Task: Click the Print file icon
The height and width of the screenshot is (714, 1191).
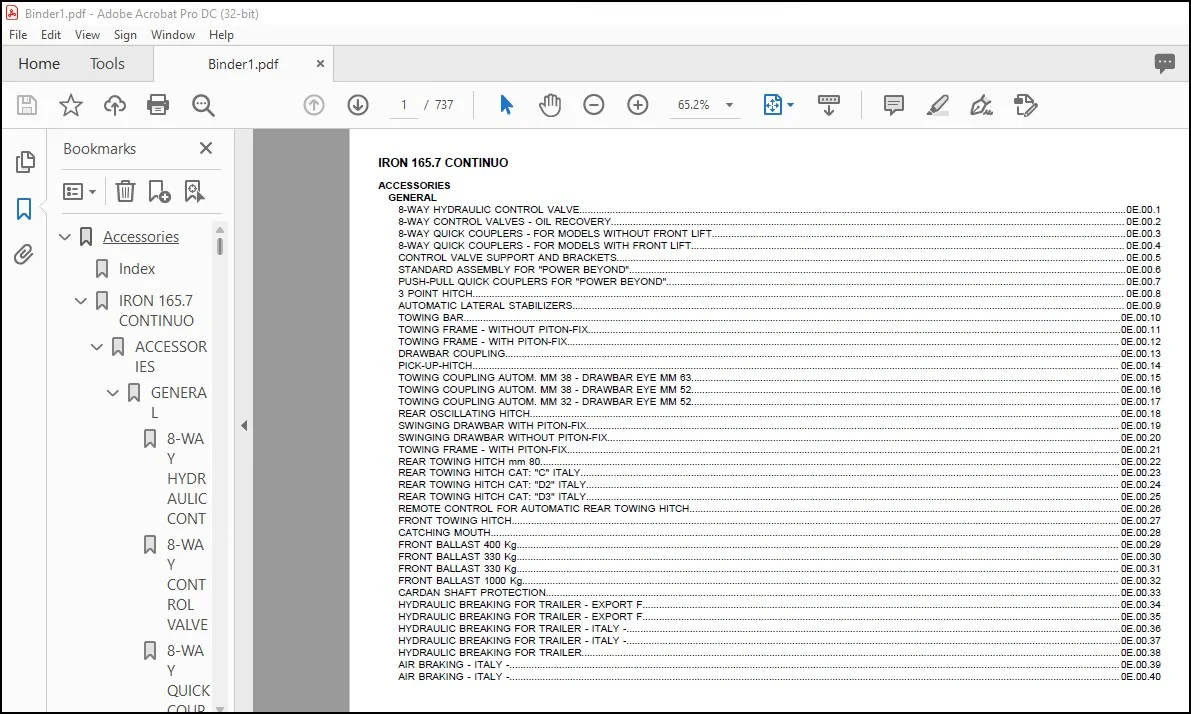Action: click(158, 105)
